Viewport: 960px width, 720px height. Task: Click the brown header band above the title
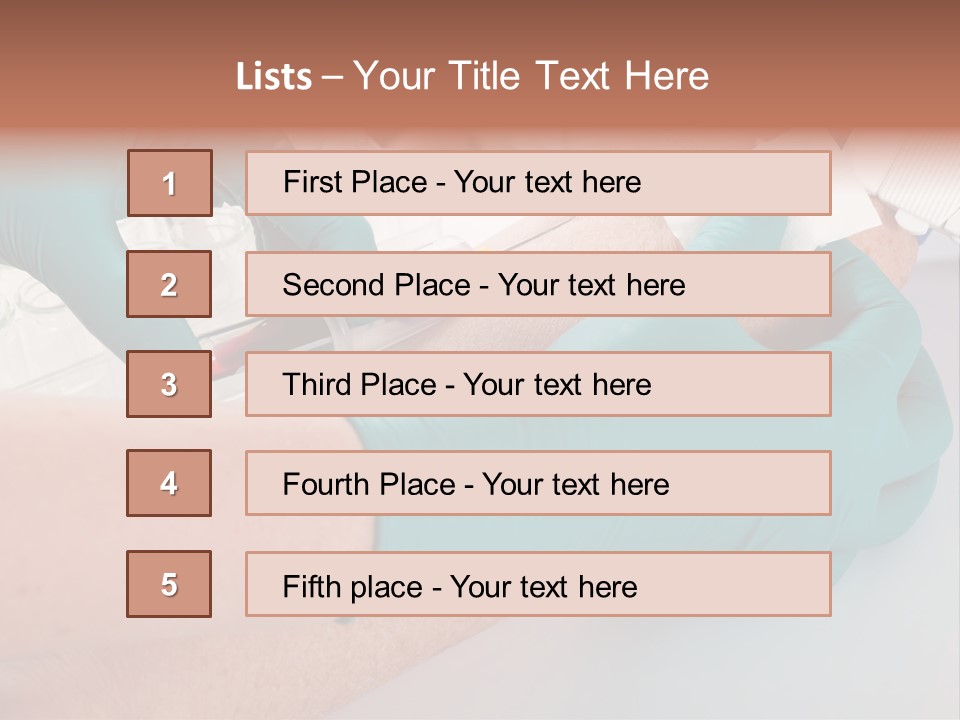[x=480, y=22]
